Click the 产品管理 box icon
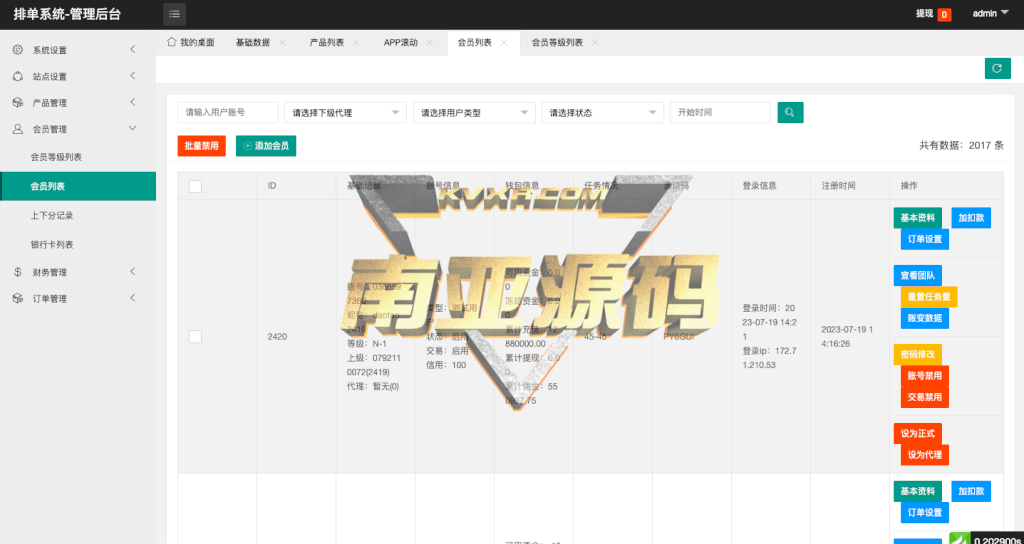1024x544 pixels. pyautogui.click(x=18, y=103)
